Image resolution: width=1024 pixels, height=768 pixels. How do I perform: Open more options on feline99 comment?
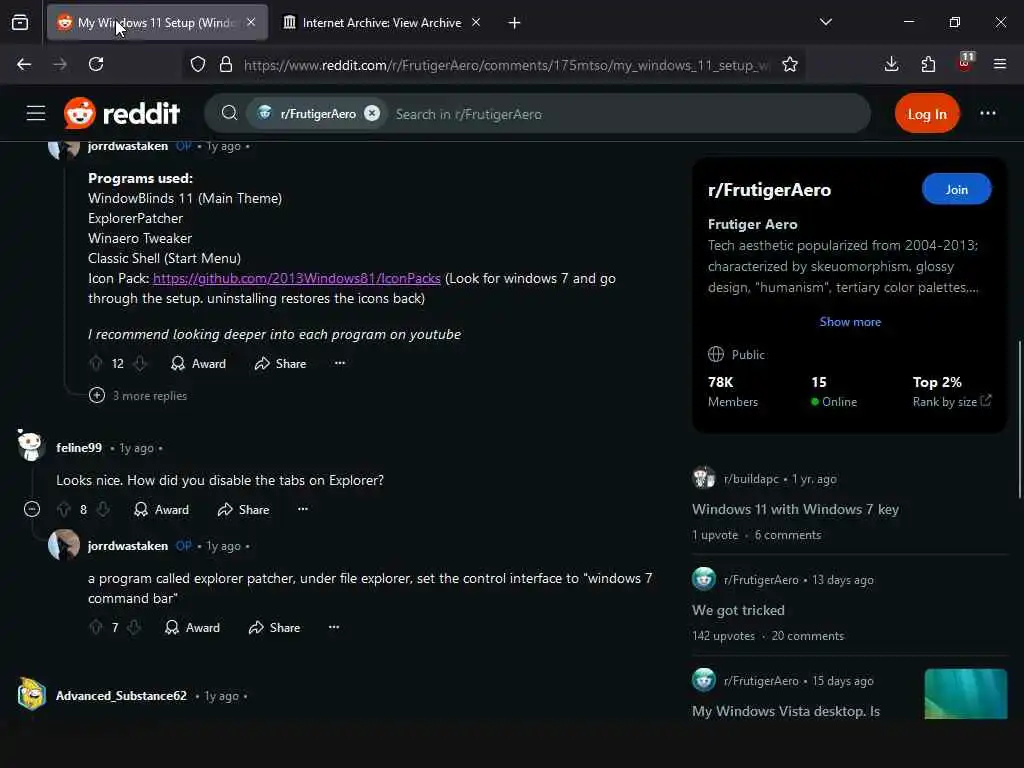(303, 509)
